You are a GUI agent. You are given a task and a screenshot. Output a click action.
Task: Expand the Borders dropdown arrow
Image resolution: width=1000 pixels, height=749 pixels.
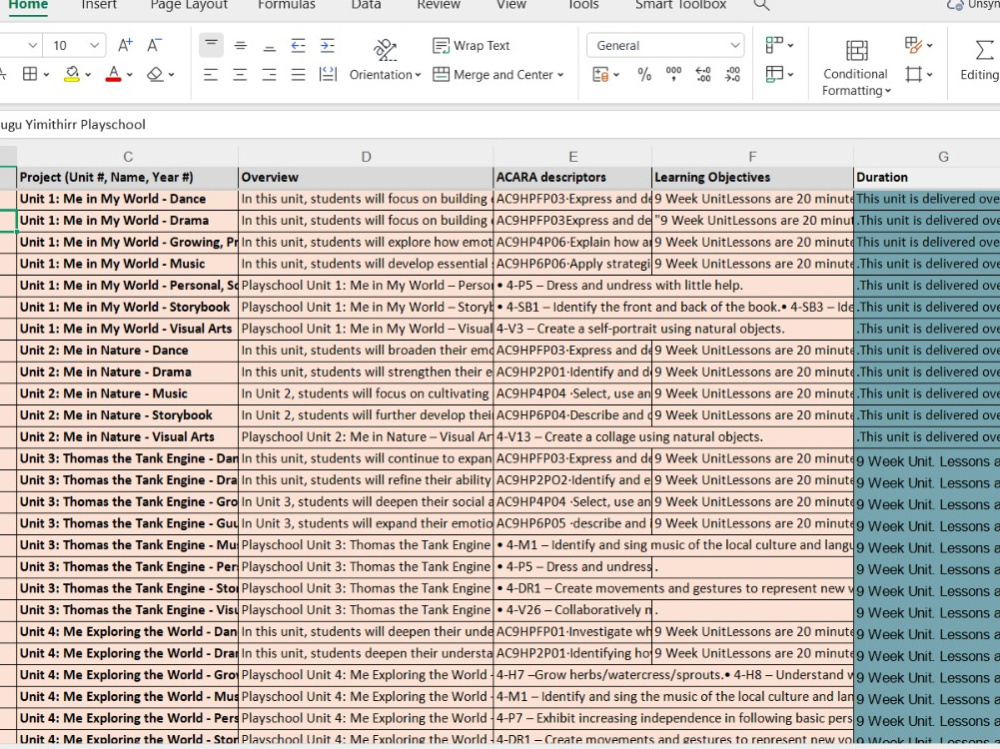point(46,75)
